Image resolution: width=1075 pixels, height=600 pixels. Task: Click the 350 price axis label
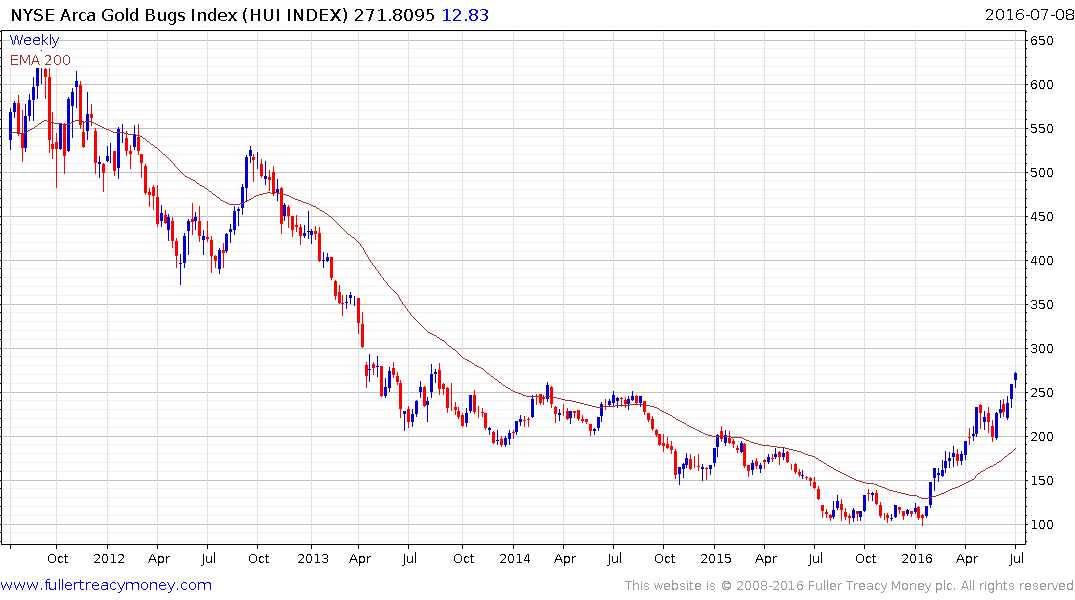tap(1041, 305)
